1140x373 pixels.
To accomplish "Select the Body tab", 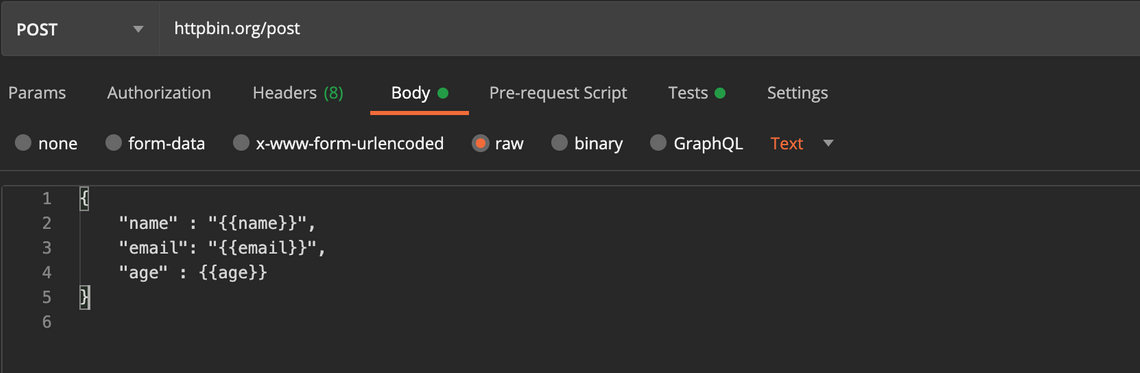I will [x=420, y=93].
